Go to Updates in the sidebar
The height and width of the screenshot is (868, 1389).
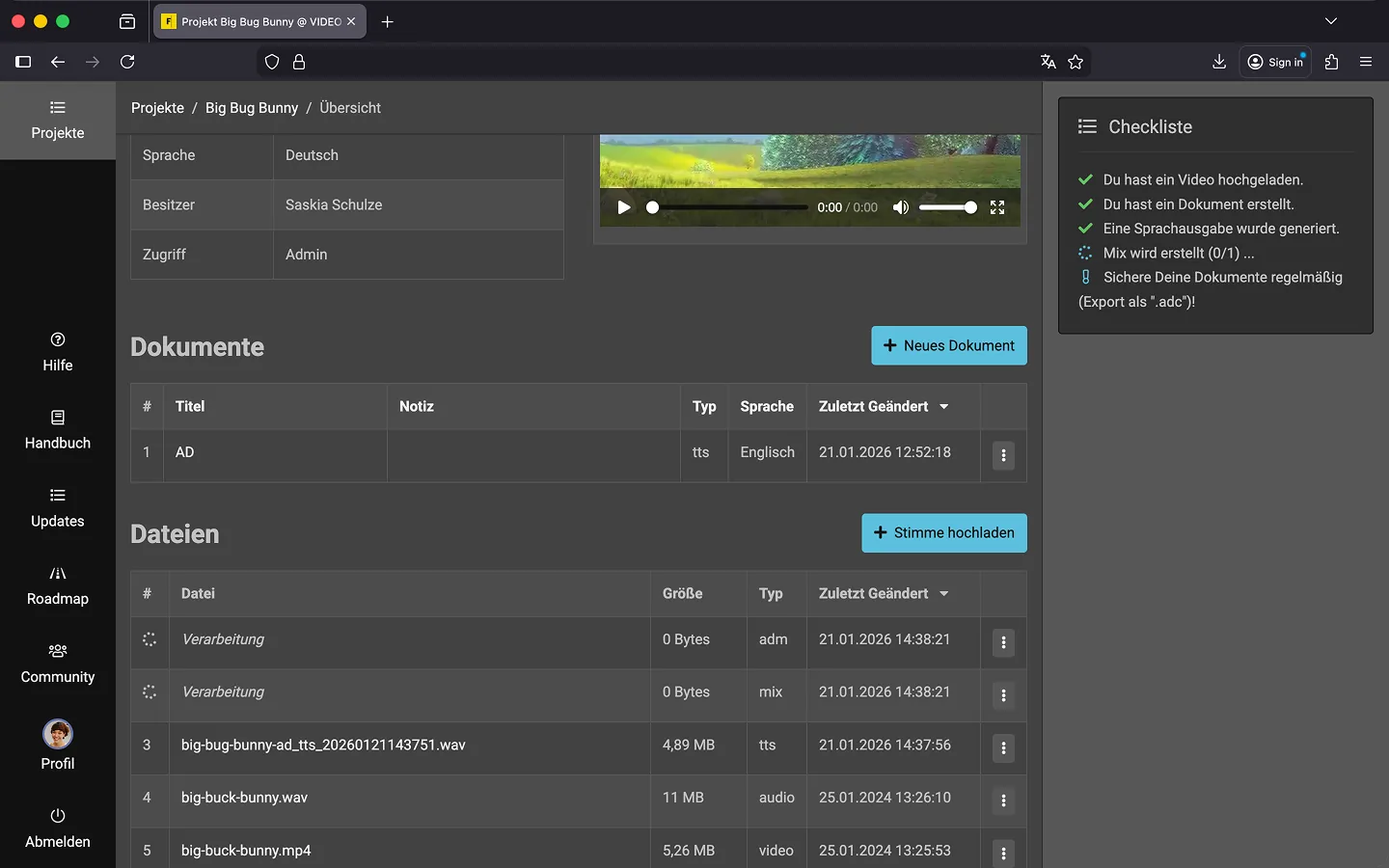pyautogui.click(x=58, y=507)
